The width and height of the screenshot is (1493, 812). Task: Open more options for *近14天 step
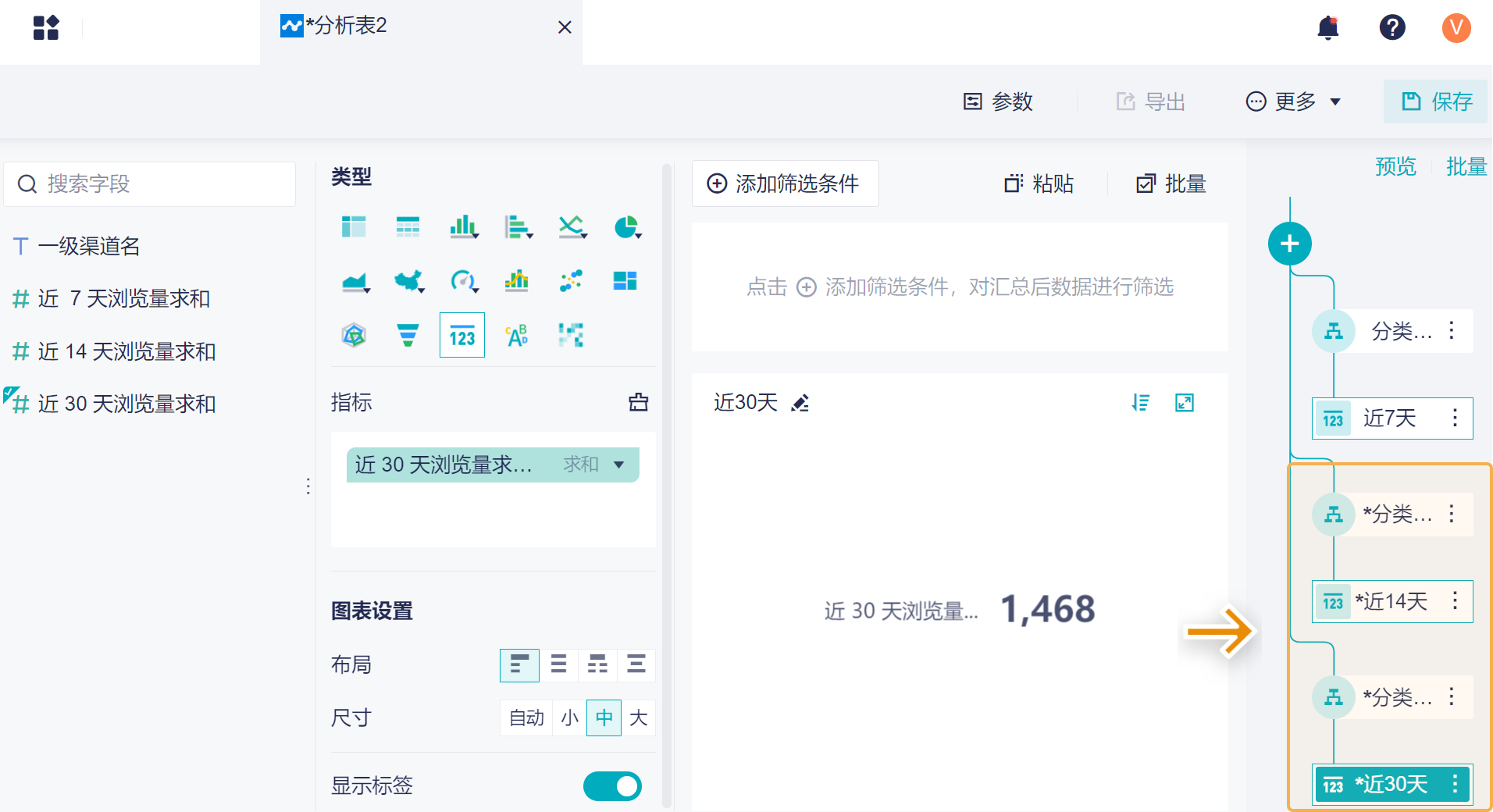coord(1456,601)
